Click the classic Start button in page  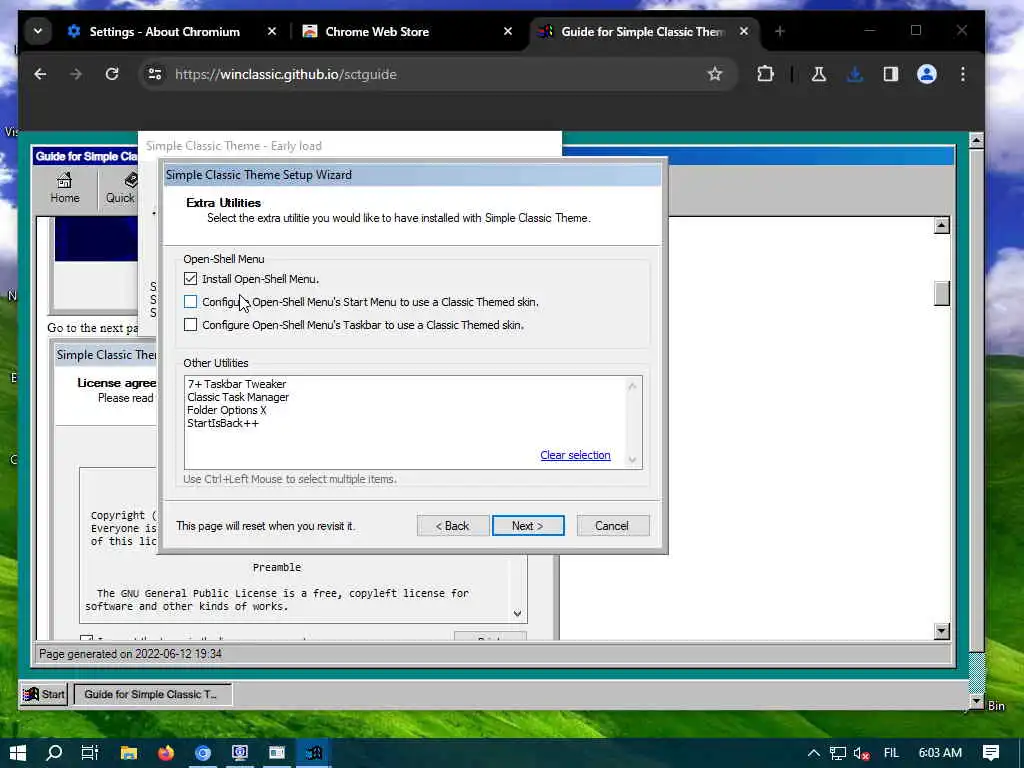44,694
